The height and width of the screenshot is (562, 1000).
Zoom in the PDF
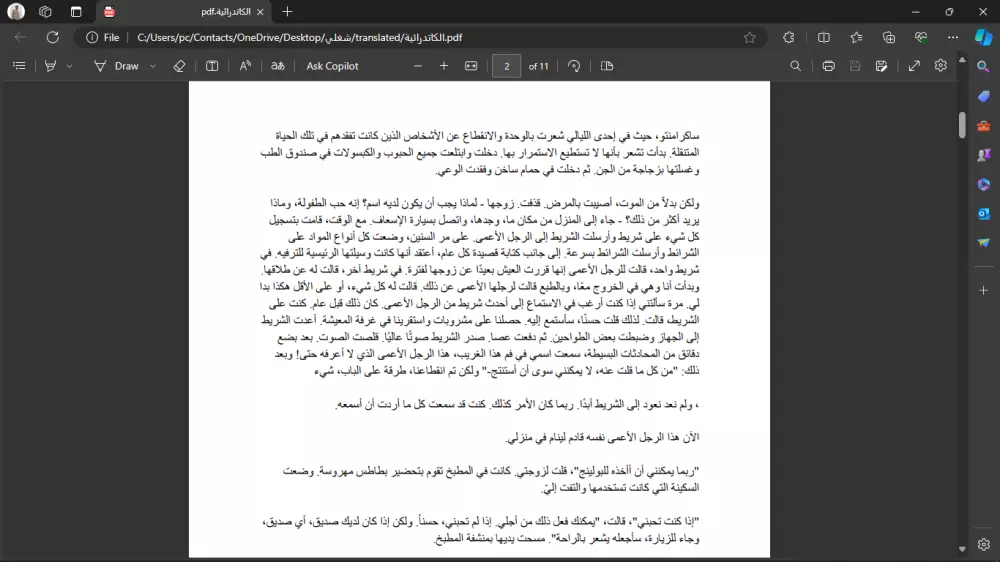(444, 66)
